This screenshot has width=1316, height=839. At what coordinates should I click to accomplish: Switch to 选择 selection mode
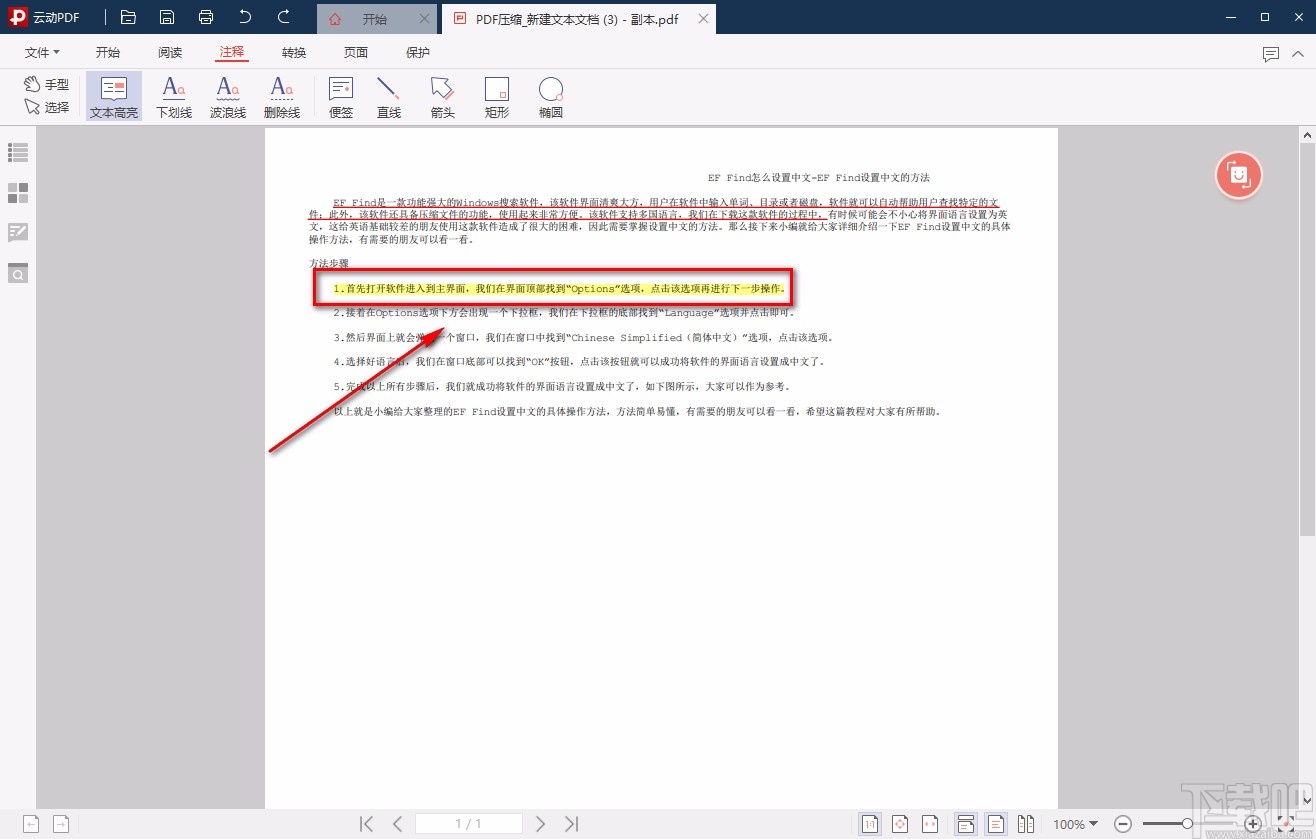(x=47, y=107)
